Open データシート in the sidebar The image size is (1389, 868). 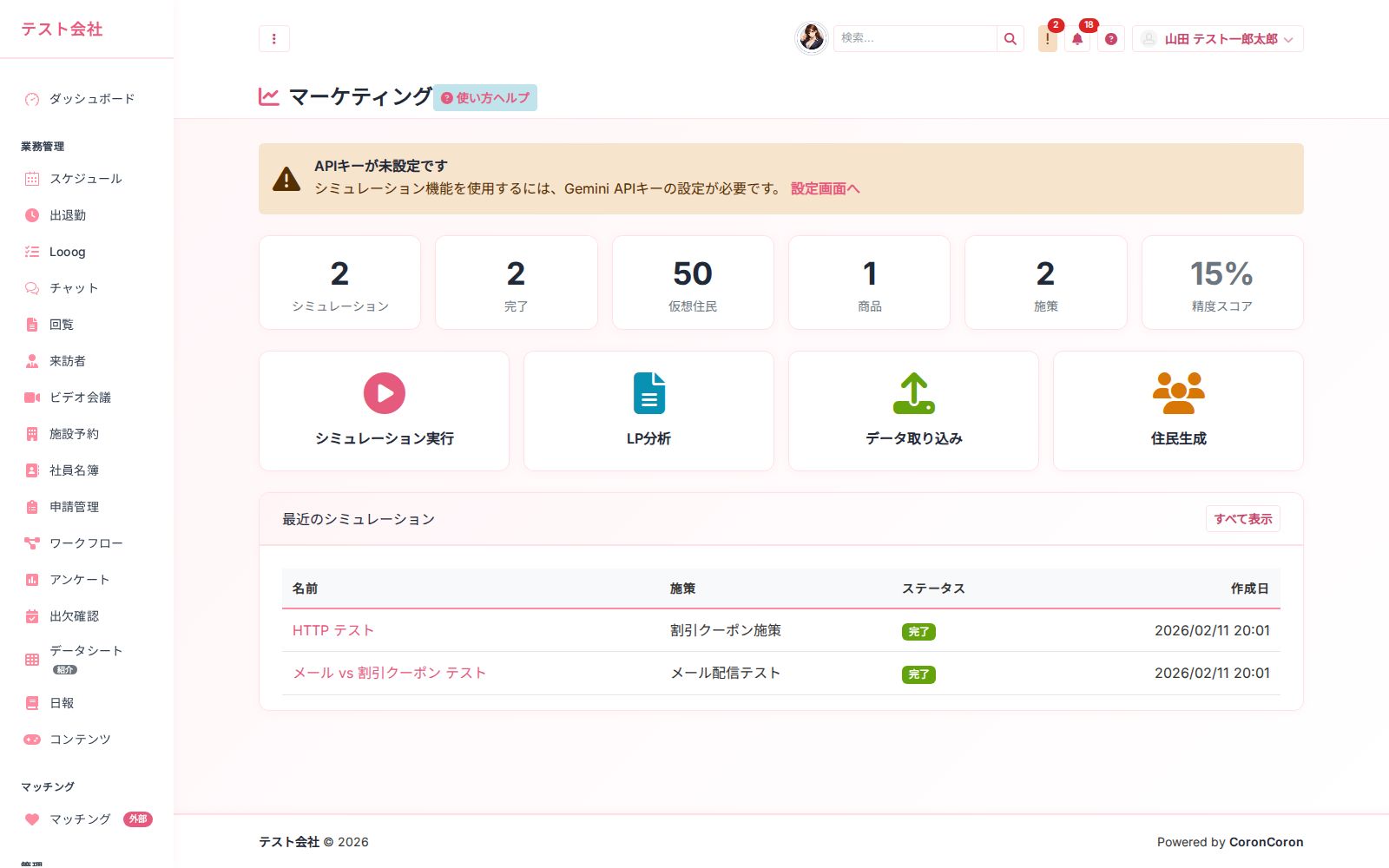point(86,660)
